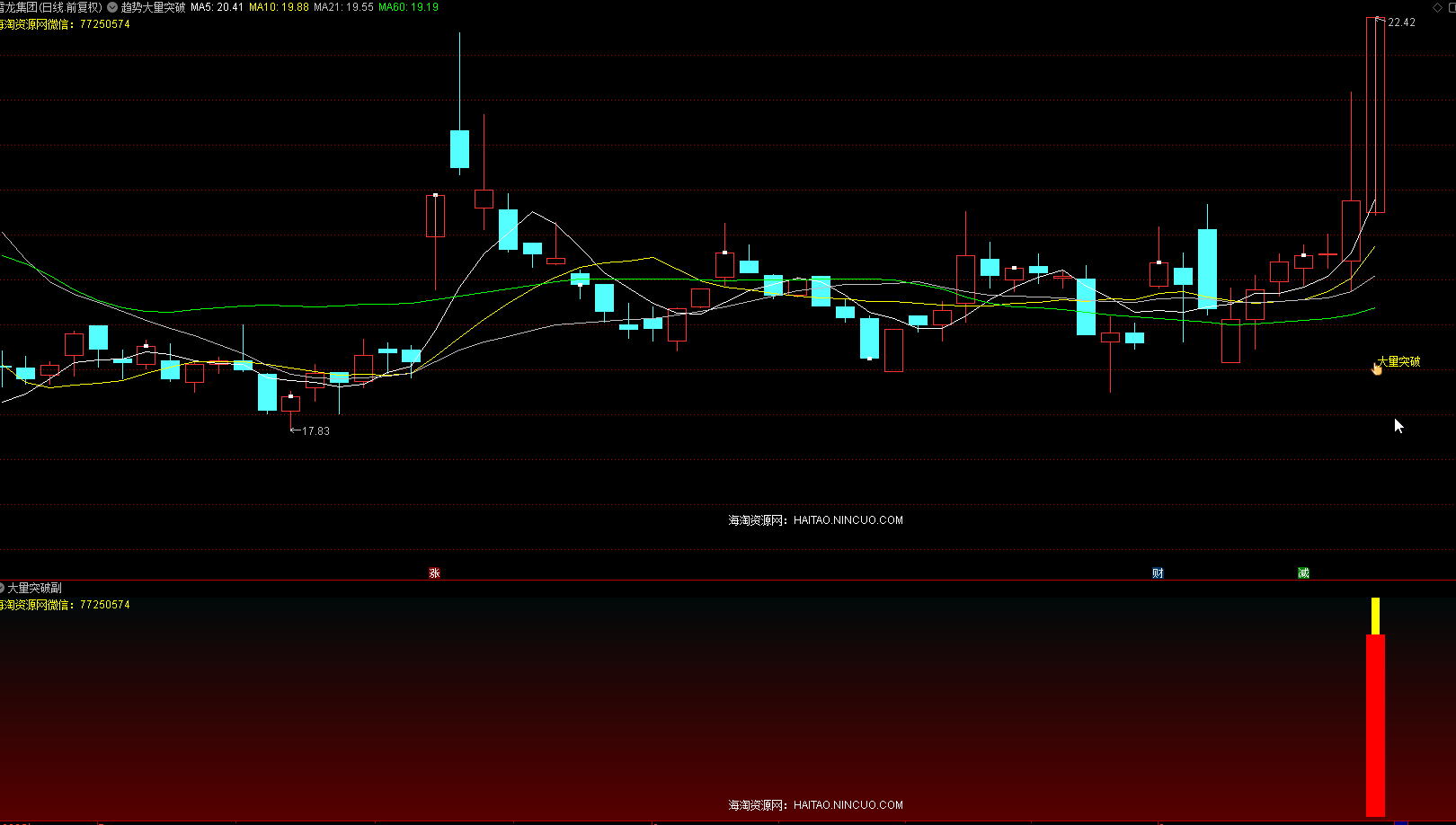Click the MA5: 20.41 value
1456x825 pixels.
coord(217,7)
